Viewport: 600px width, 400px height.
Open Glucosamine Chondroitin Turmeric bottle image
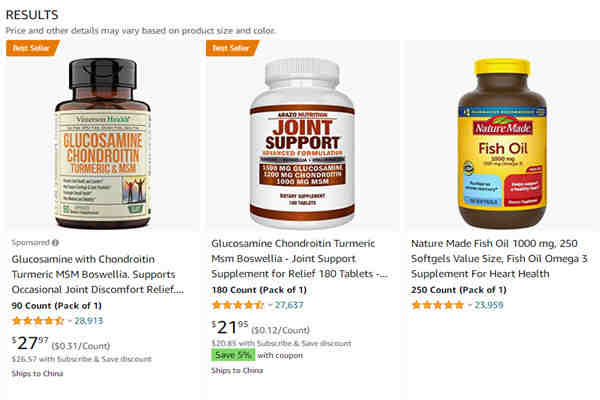point(103,144)
